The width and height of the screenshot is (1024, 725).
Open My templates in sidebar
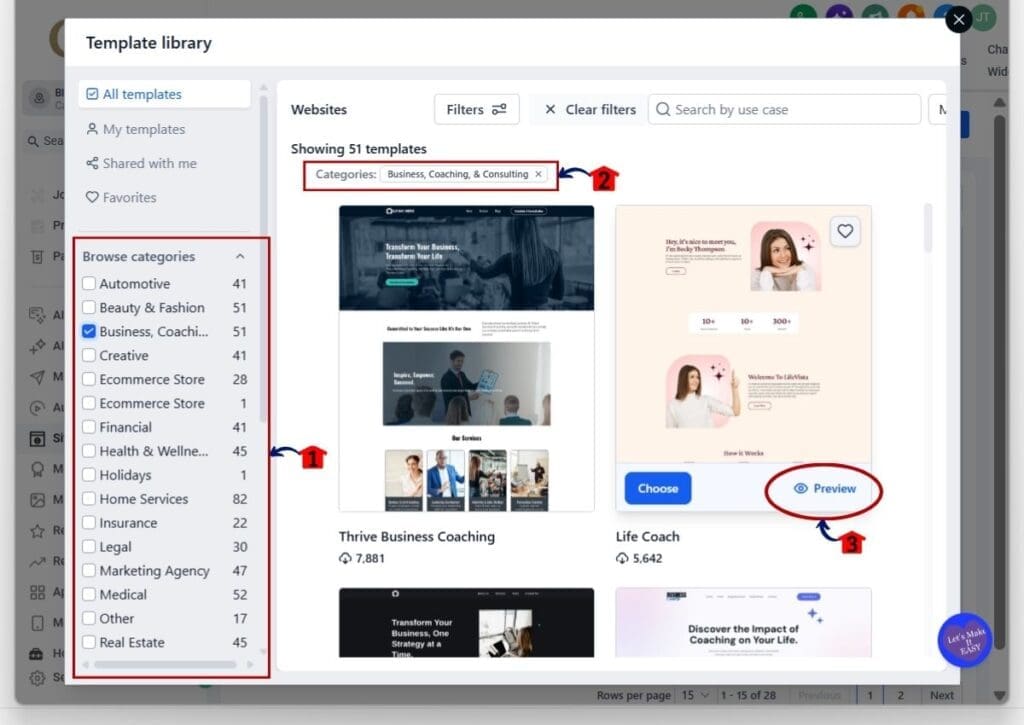(x=136, y=129)
